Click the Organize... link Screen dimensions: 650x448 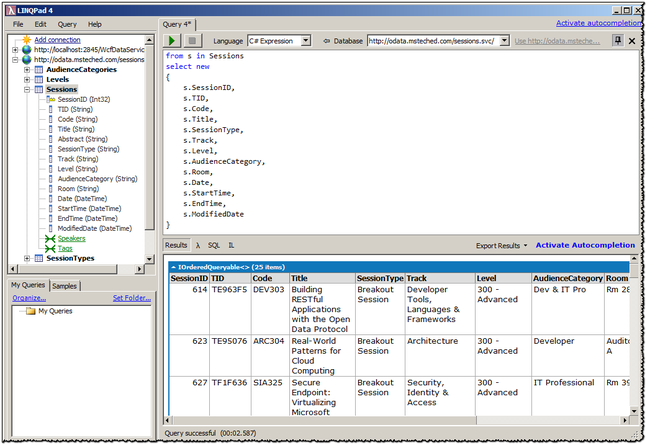(x=29, y=298)
